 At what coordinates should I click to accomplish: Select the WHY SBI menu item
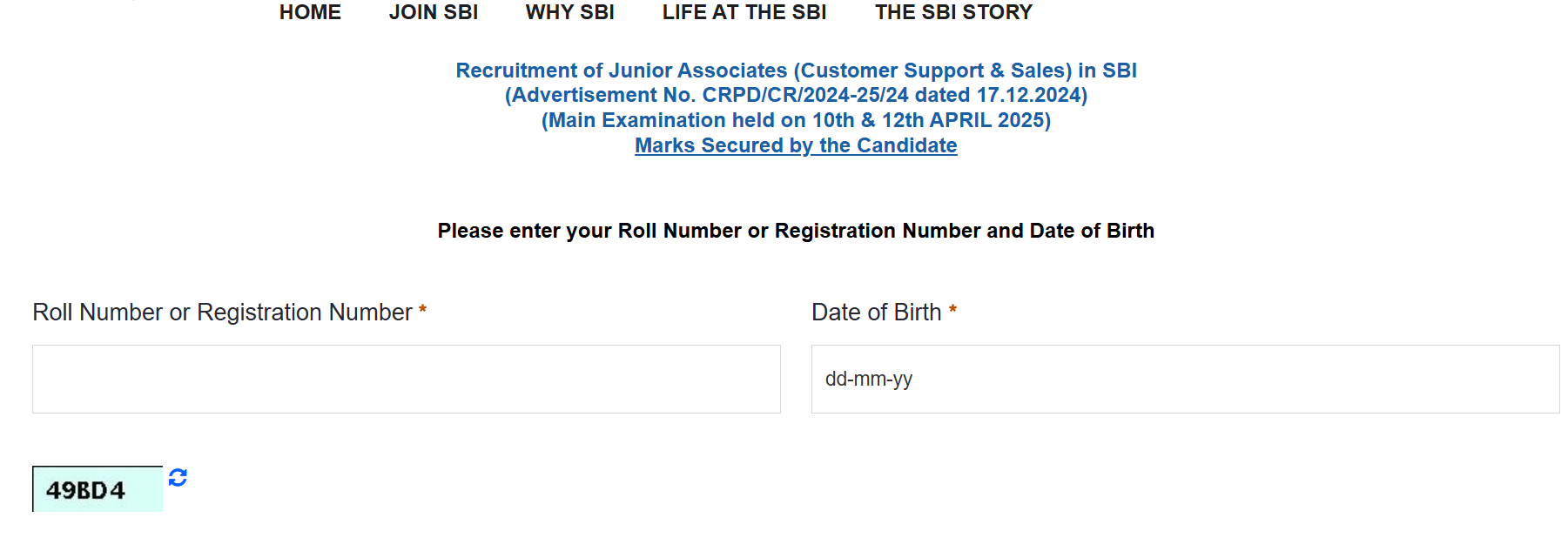569,12
